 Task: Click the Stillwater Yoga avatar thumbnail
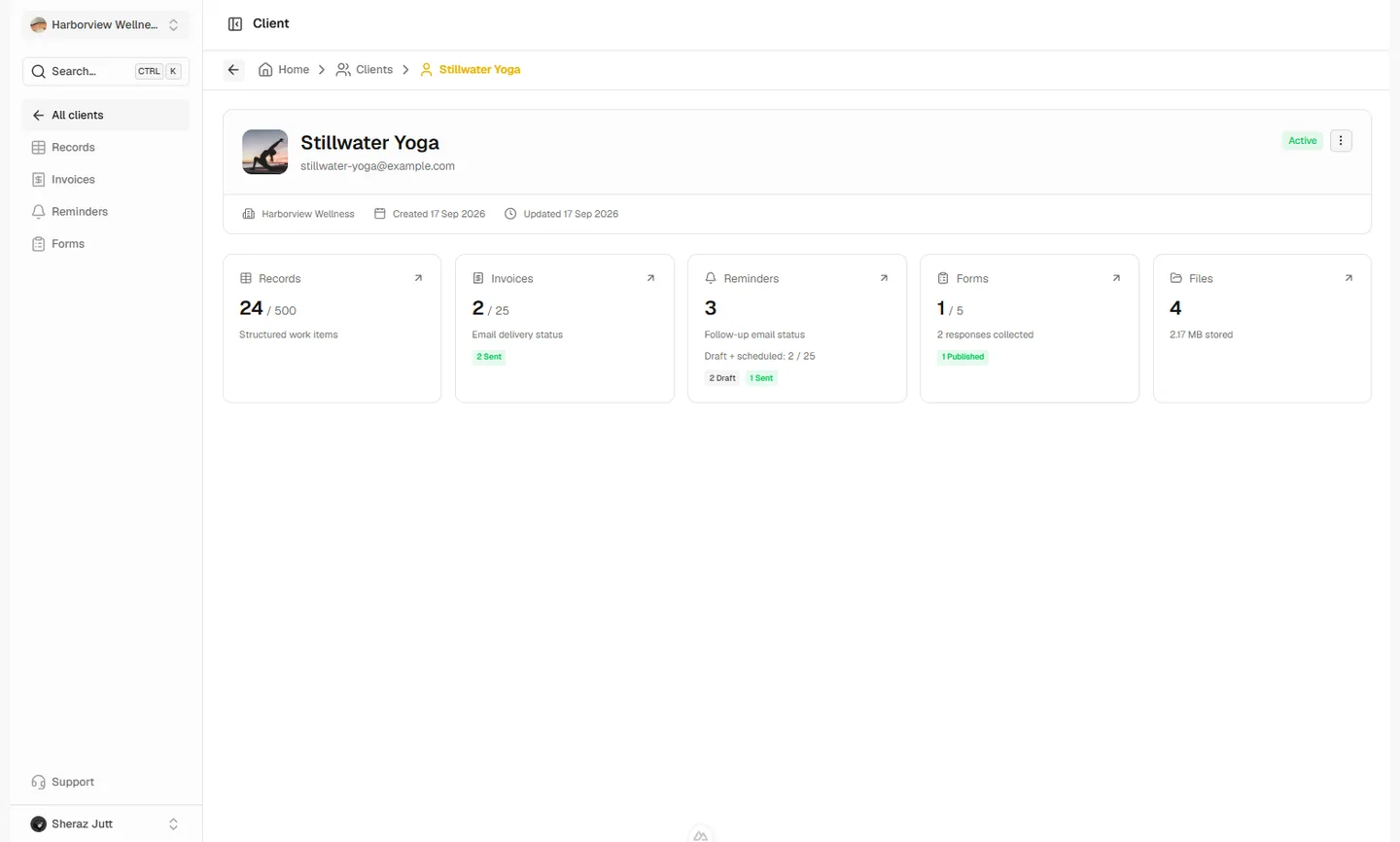(x=265, y=152)
